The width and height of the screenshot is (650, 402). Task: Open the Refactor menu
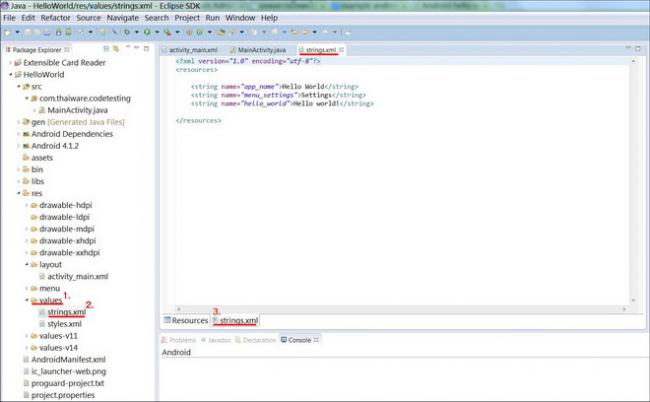(56, 18)
